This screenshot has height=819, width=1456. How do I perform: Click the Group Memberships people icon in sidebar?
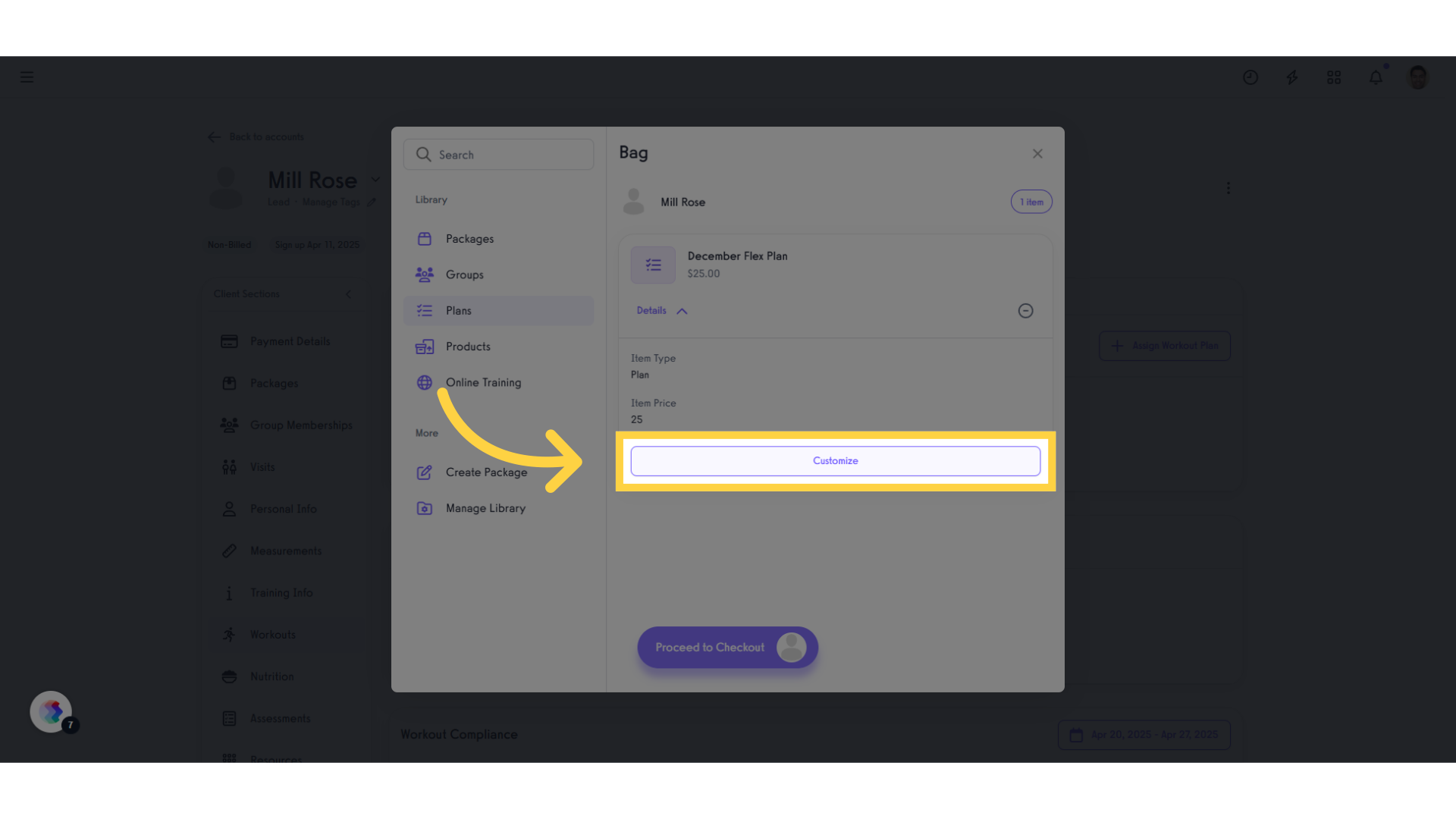[229, 425]
